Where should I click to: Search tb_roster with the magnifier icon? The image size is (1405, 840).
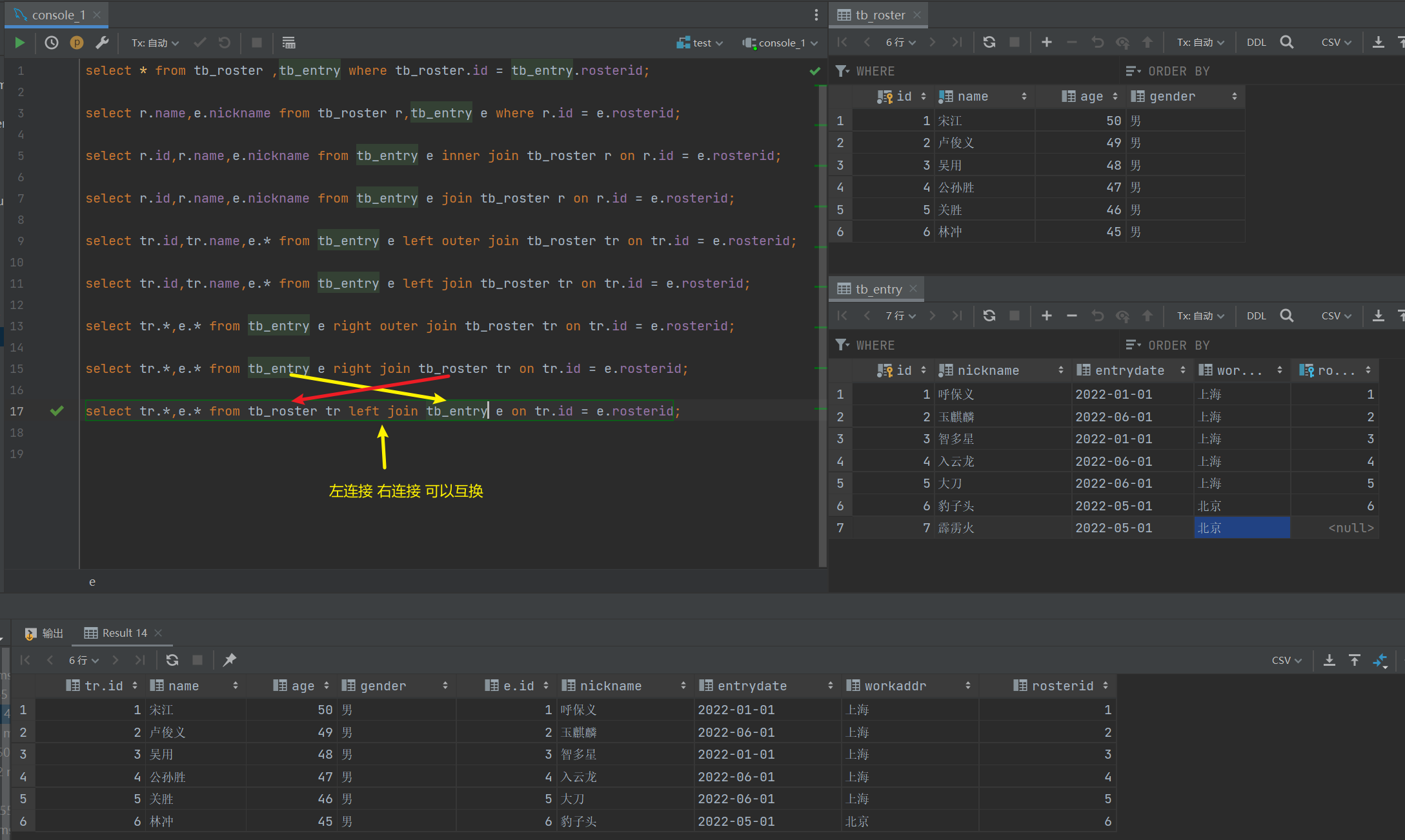pyautogui.click(x=1286, y=42)
